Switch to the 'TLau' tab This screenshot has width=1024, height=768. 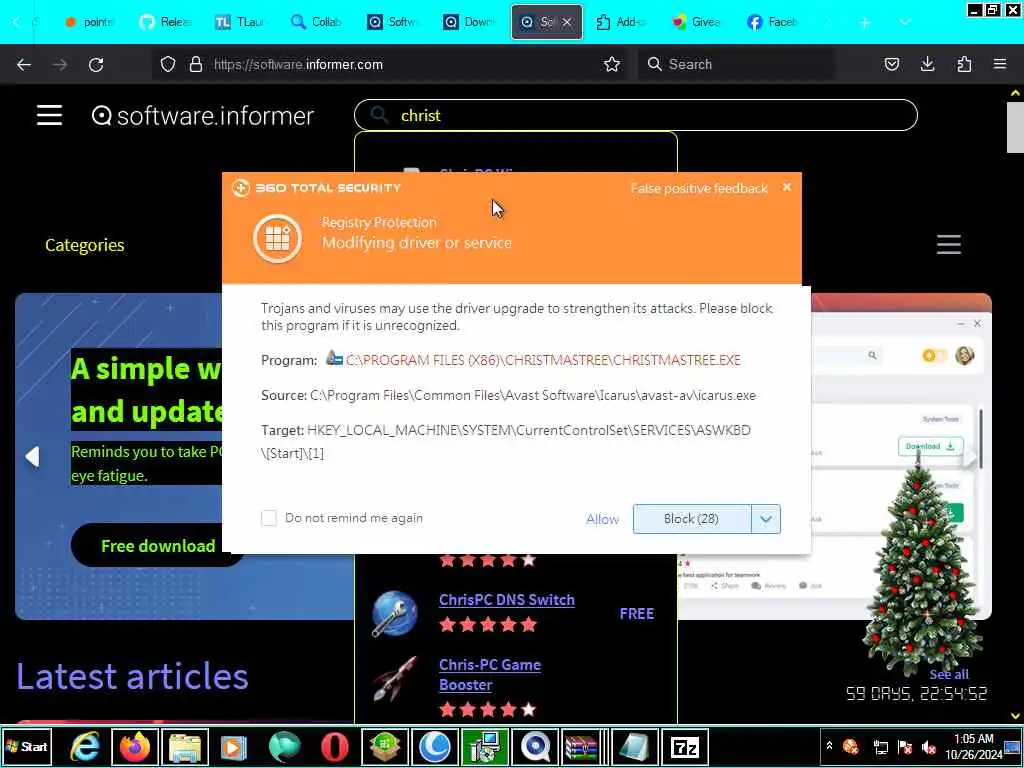240,22
